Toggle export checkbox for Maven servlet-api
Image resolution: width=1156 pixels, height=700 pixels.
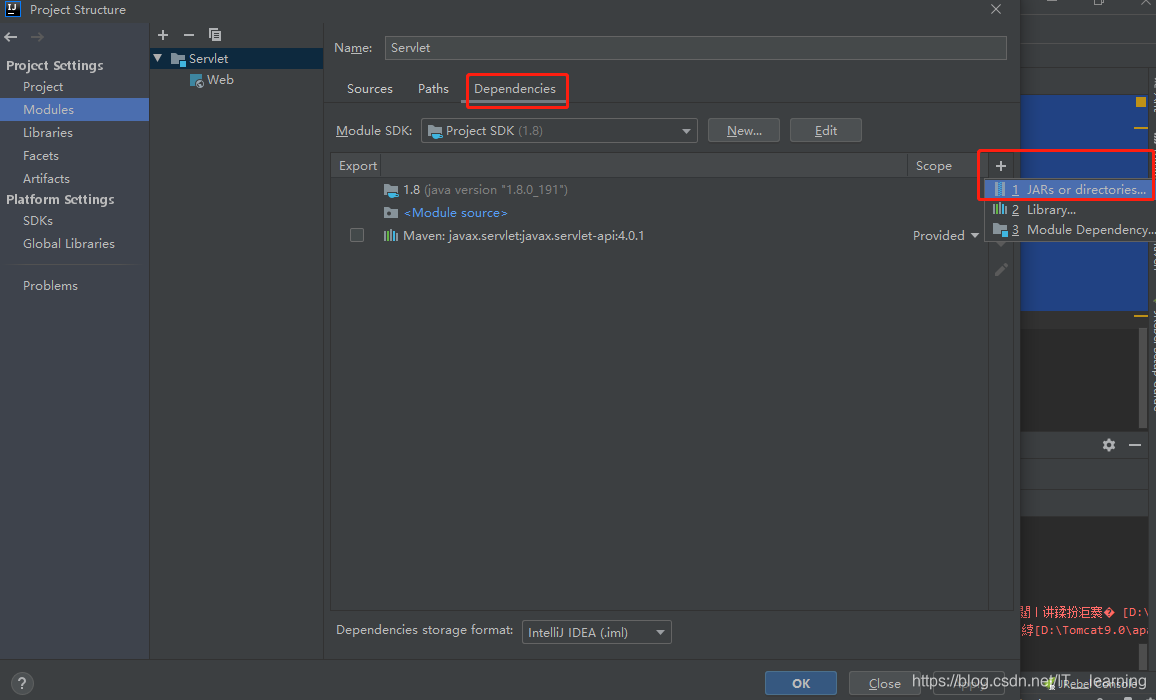point(357,235)
